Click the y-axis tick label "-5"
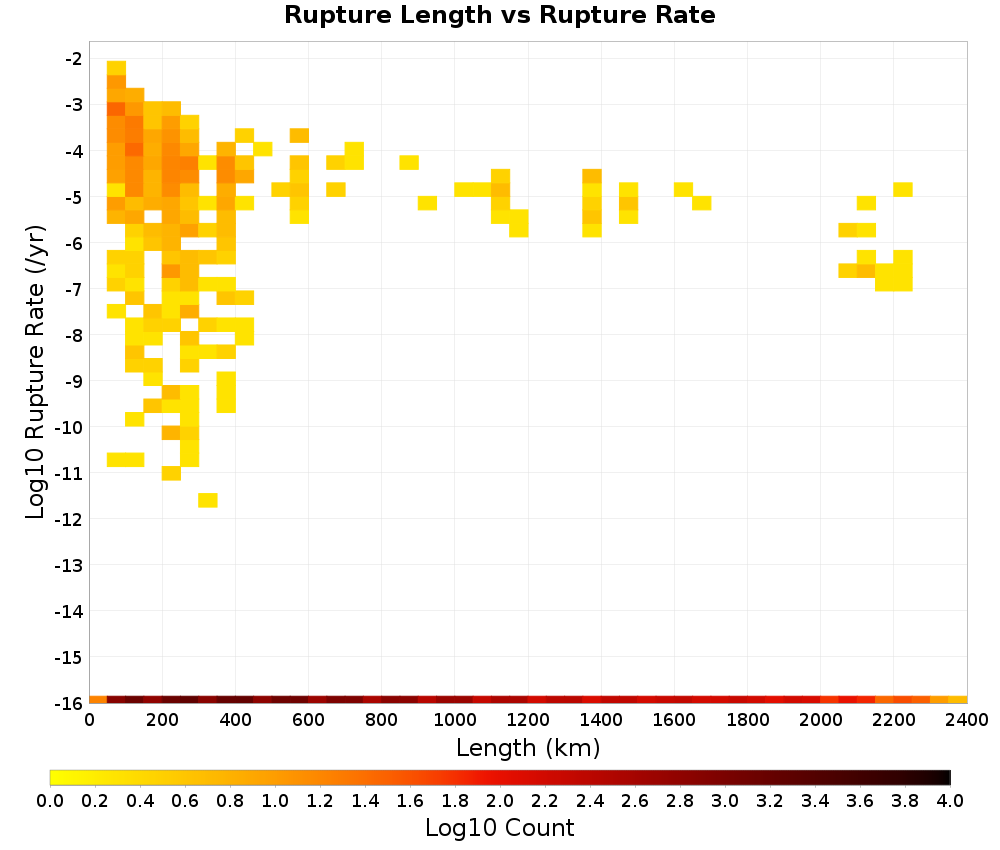The width and height of the screenshot is (1000, 850). (74, 197)
